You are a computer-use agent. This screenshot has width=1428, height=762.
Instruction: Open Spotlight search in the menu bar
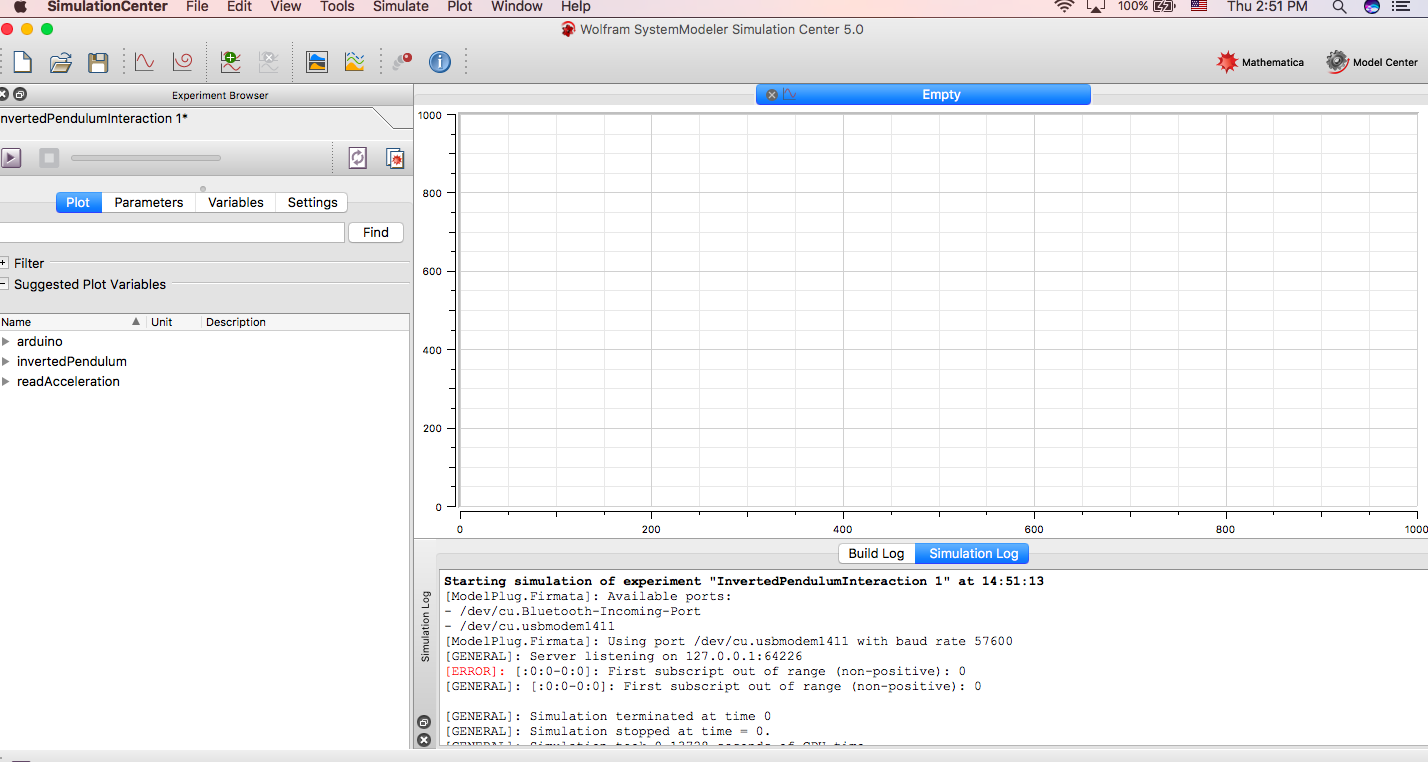coord(1339,7)
